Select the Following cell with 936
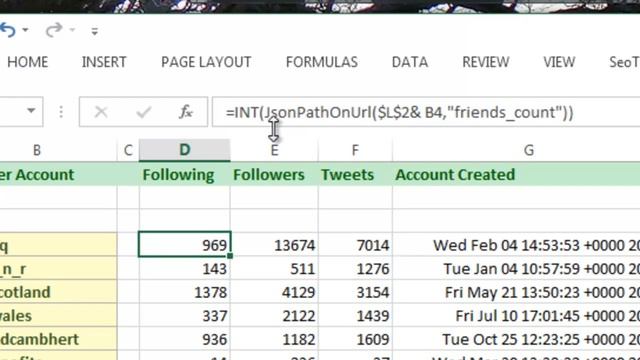The image size is (640, 360). 184,339
